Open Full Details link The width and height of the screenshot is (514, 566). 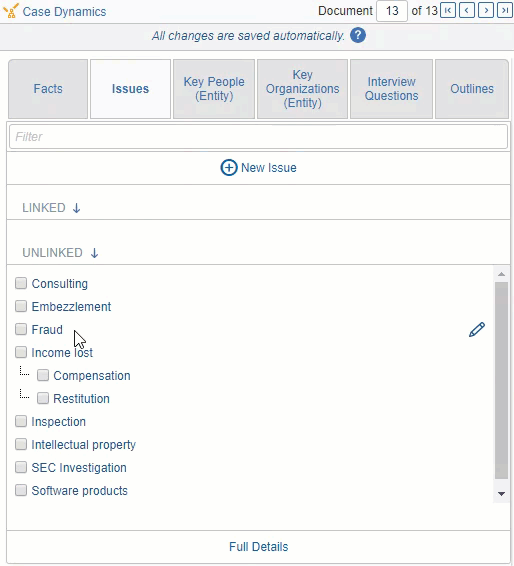click(258, 547)
